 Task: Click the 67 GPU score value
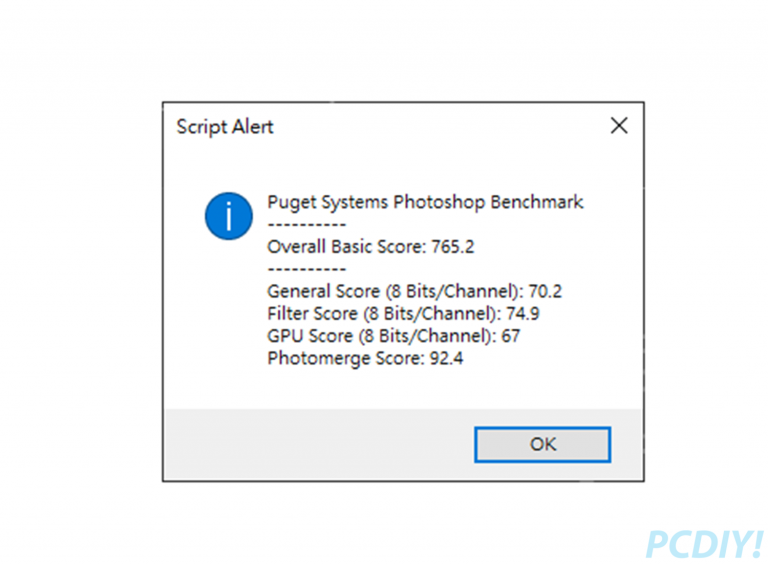click(x=510, y=336)
